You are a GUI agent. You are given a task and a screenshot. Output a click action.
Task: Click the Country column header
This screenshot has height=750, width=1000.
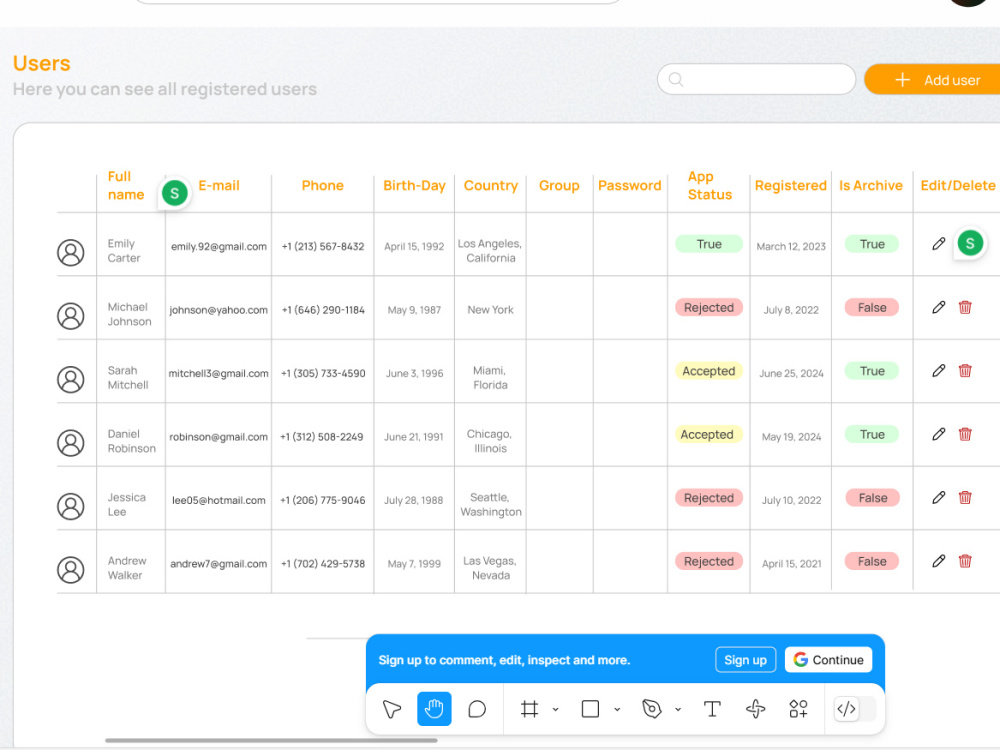coord(490,186)
